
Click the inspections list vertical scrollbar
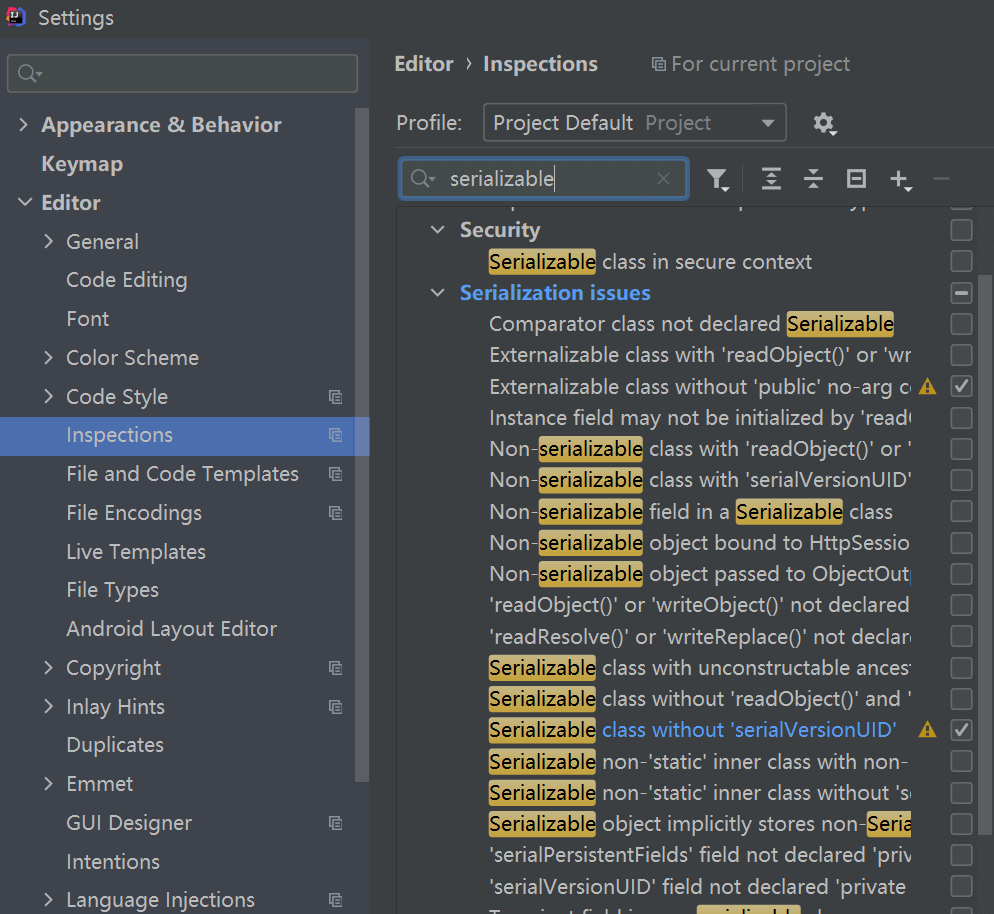tap(985, 500)
